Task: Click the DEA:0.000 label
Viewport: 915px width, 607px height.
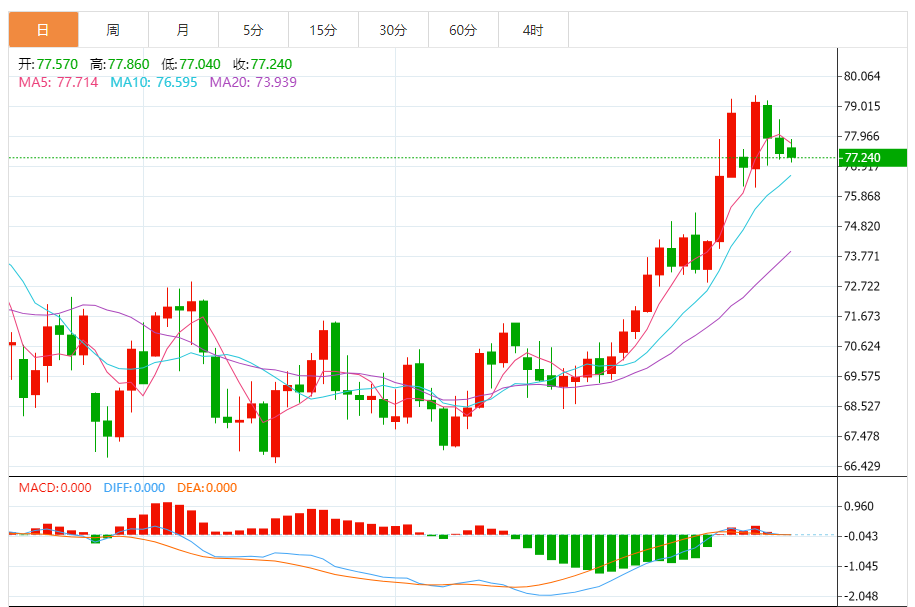Action: click(x=207, y=488)
